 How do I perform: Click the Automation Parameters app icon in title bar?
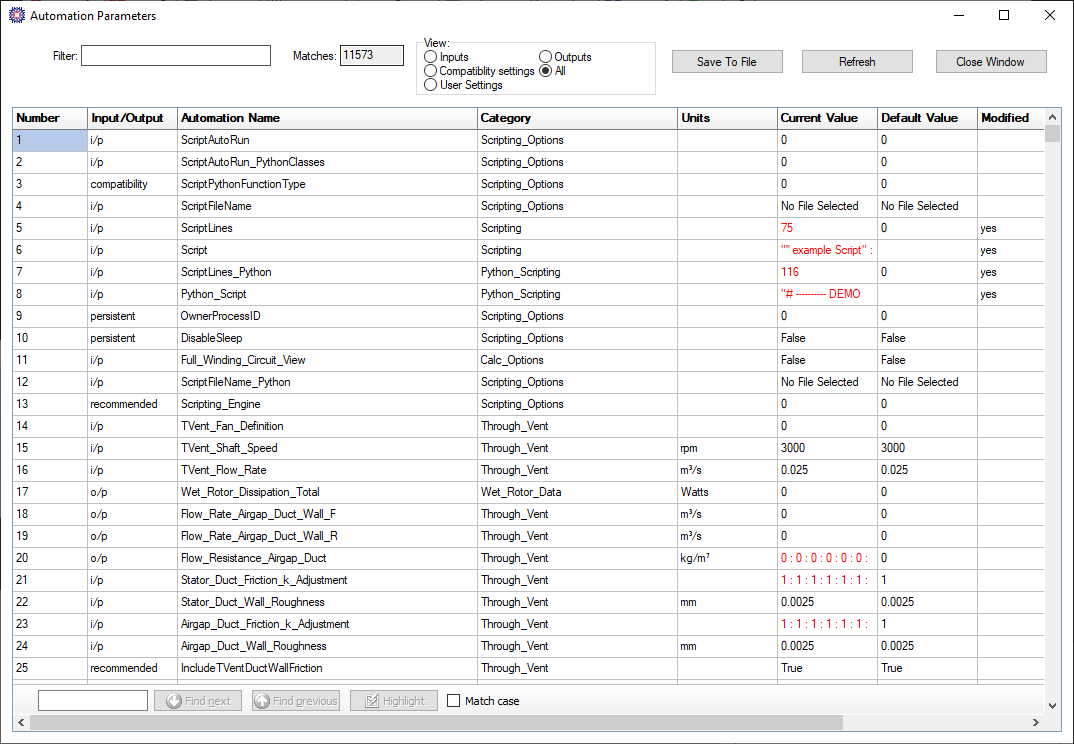pos(16,15)
